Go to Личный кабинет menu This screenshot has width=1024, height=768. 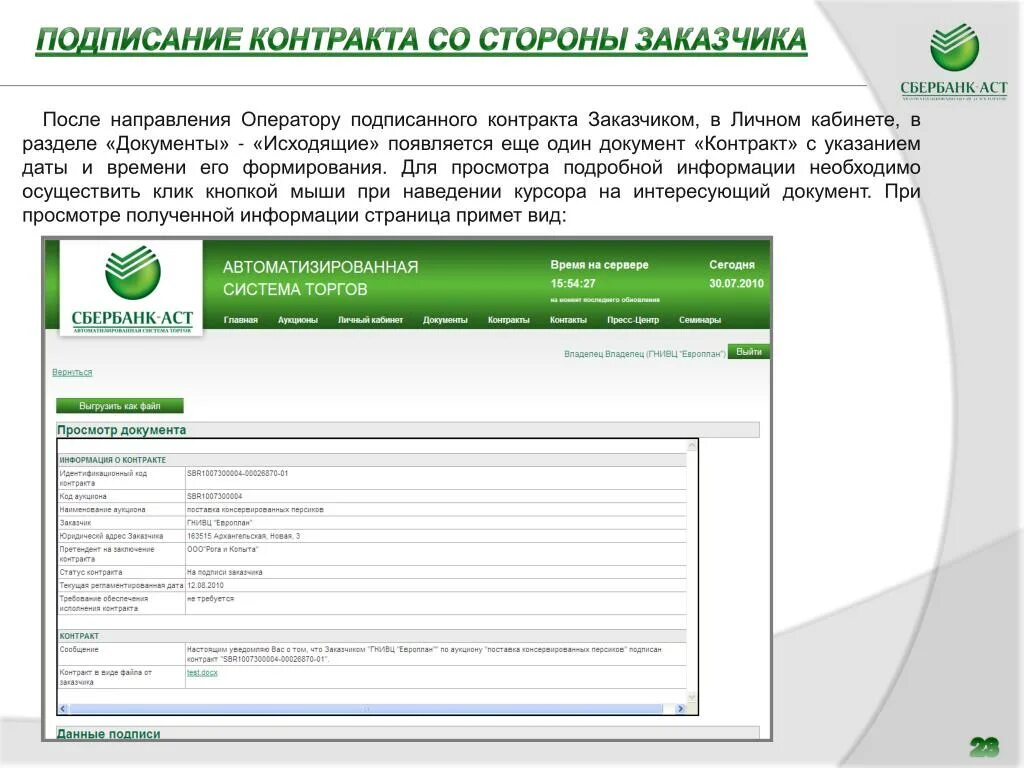click(370, 320)
